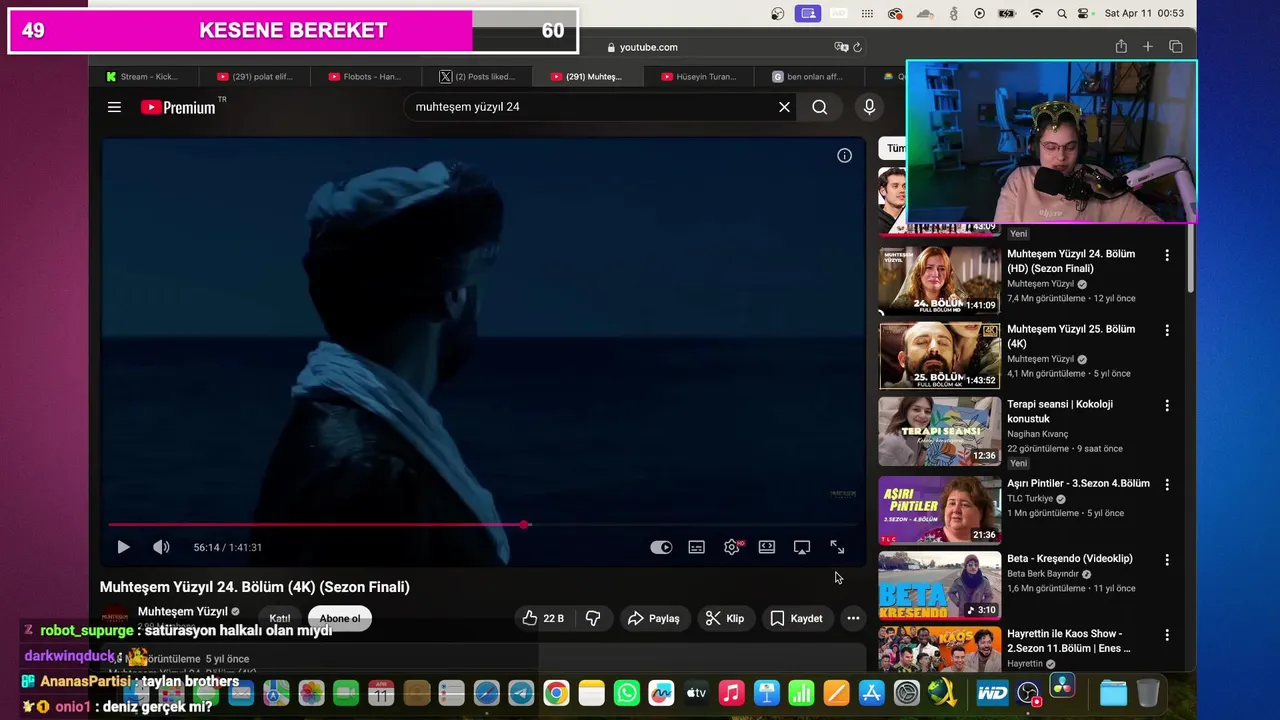Toggle subtitles with the captions button
Viewport: 1280px width, 720px height.
(696, 547)
